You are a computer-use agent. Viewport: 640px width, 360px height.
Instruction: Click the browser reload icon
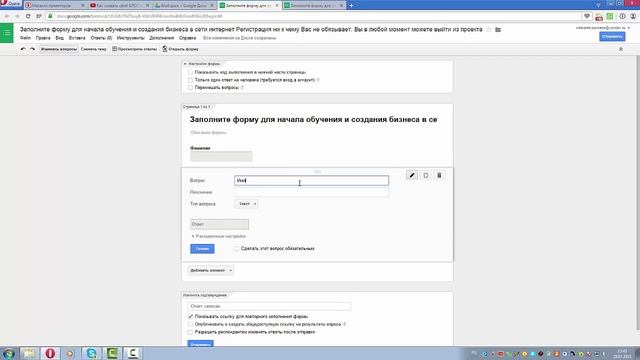[28, 16]
